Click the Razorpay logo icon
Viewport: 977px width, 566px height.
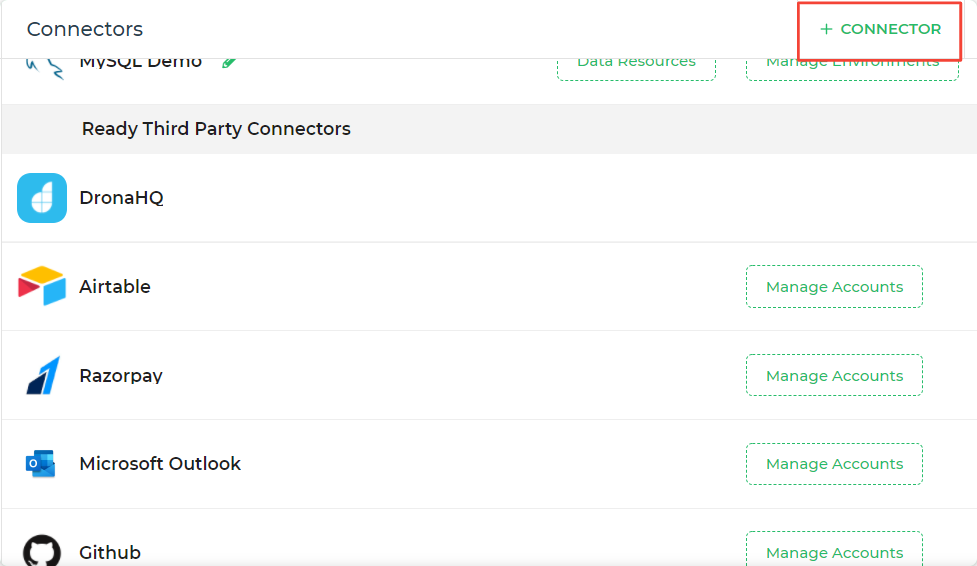coord(42,376)
